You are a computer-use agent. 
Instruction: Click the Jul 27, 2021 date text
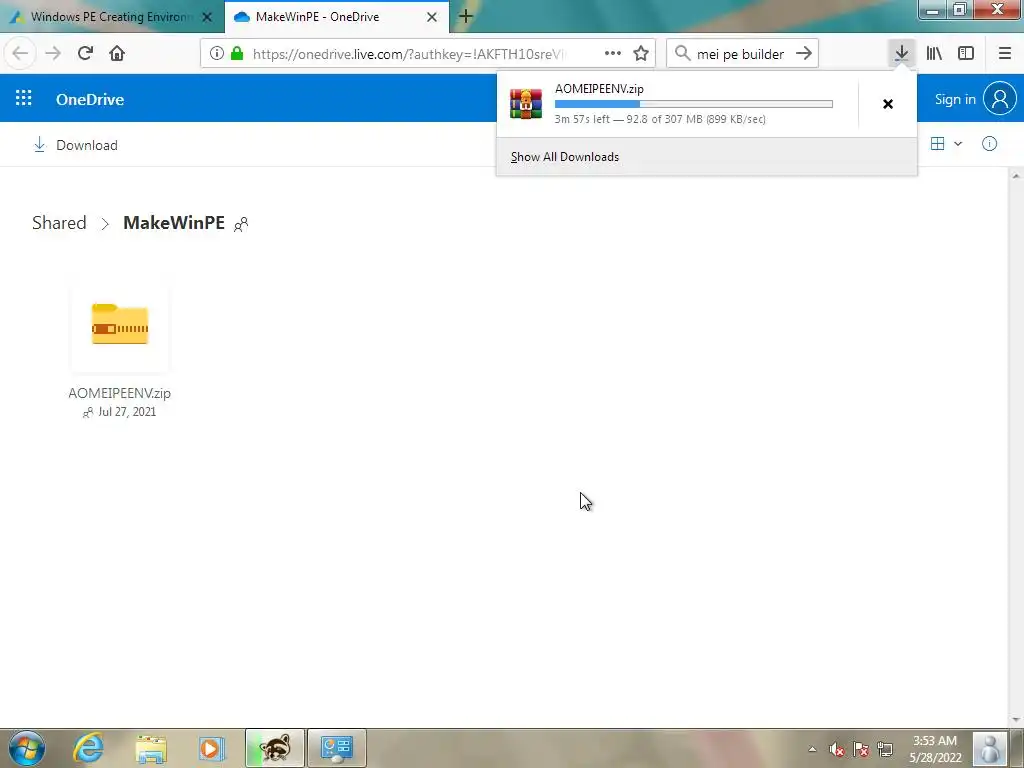127,412
